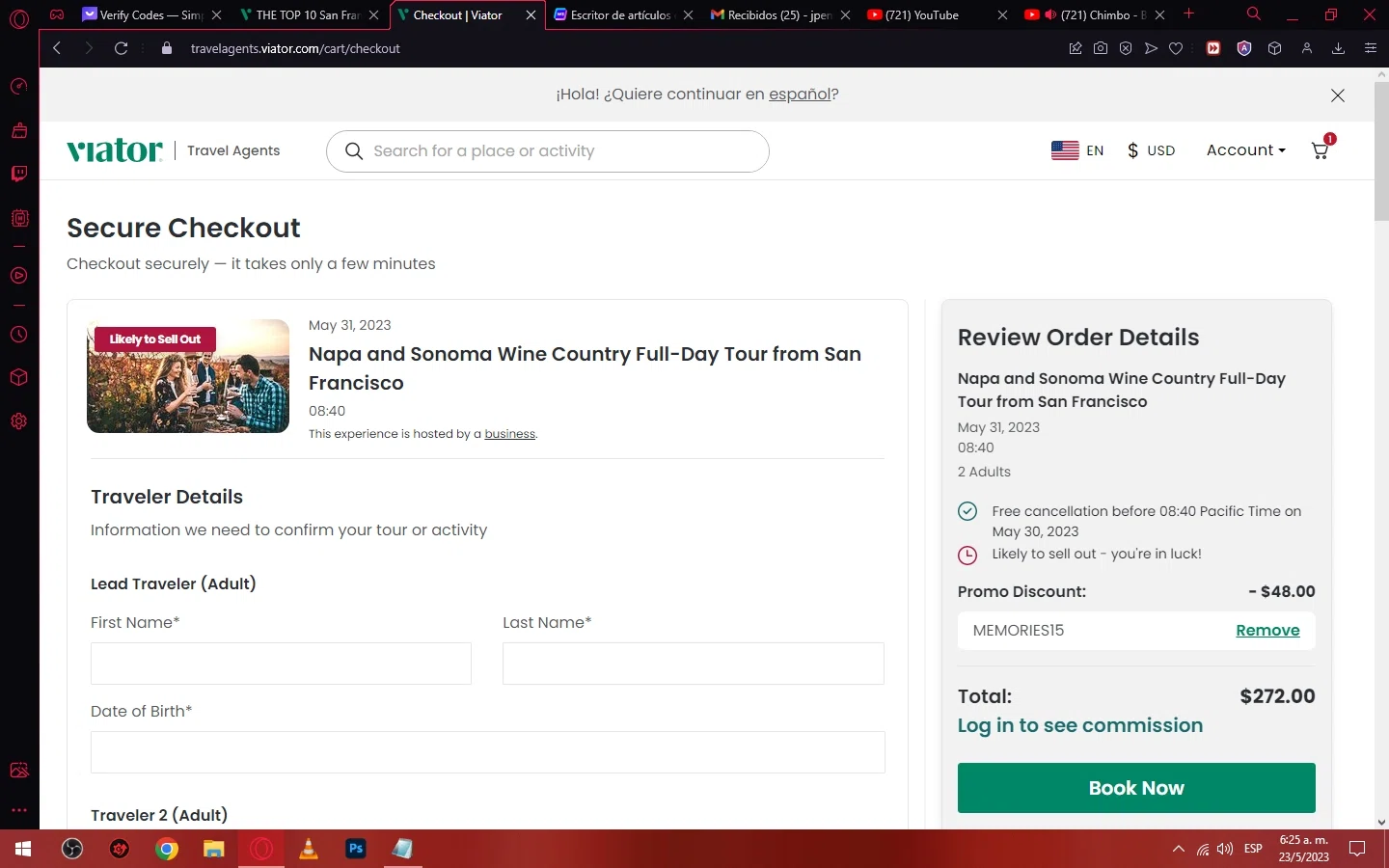The image size is (1389, 868).
Task: Open the Windows notification center
Action: pos(1357,849)
